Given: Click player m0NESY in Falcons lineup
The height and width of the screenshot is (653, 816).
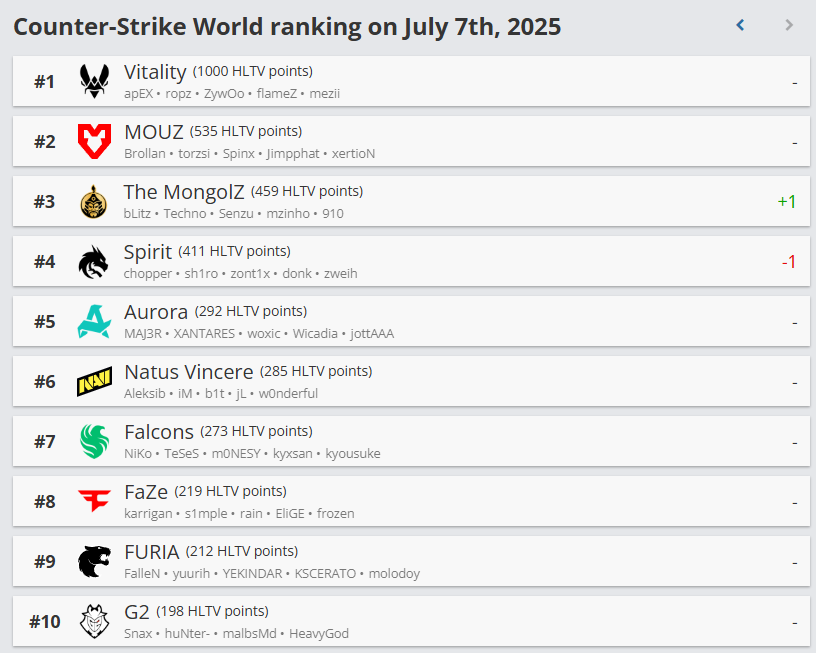Looking at the screenshot, I should 236,454.
